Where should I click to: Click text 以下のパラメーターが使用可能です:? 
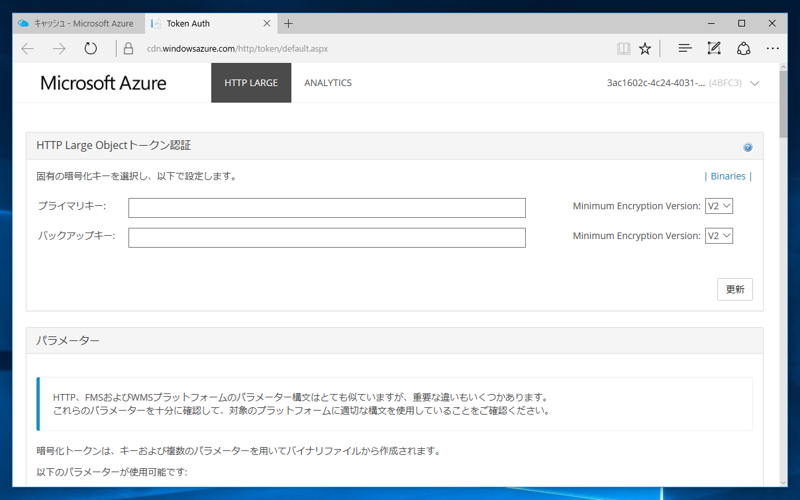pos(112,472)
